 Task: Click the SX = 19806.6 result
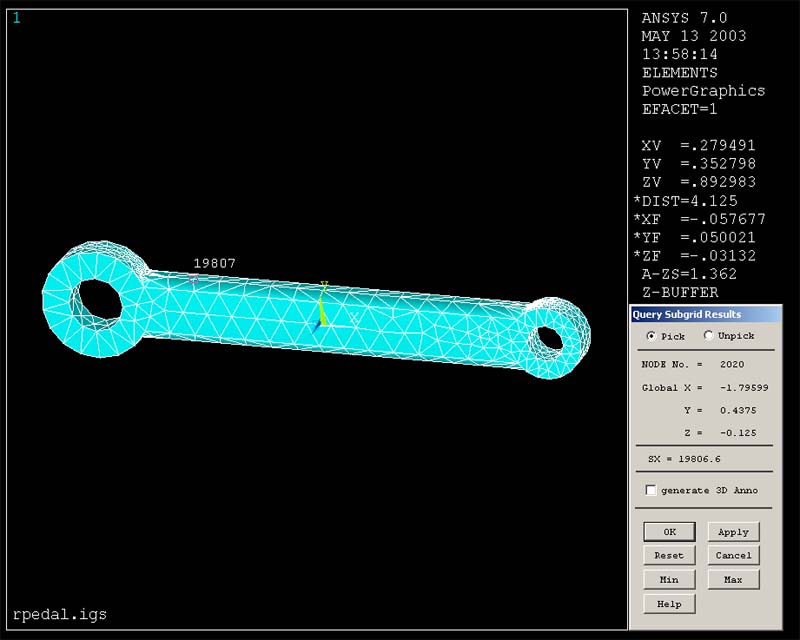coord(684,459)
